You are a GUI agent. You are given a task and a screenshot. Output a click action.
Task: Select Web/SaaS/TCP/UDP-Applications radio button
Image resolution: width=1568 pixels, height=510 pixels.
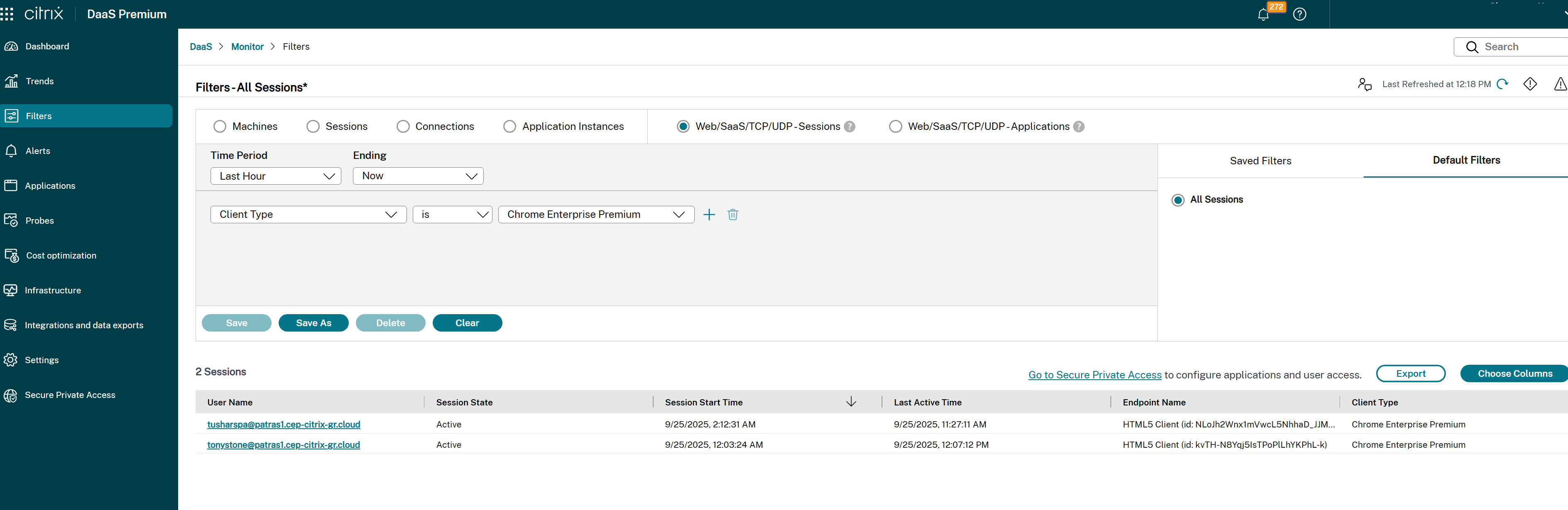pyautogui.click(x=895, y=127)
